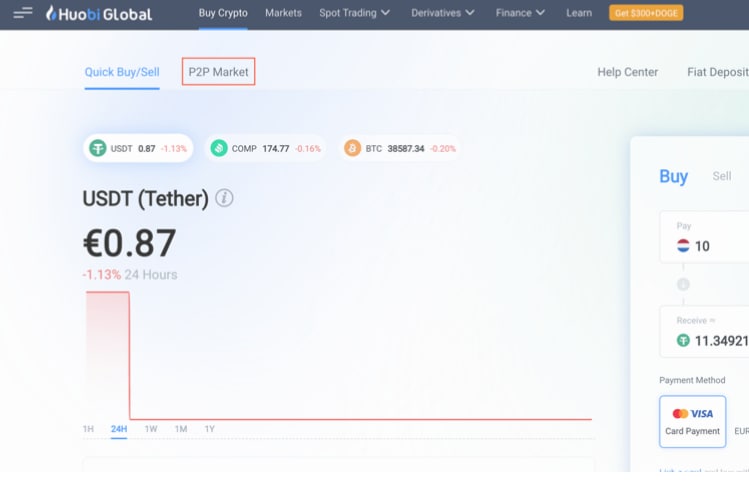Click the Get $300+DOGE button
This screenshot has height=482, width=749.
tap(646, 13)
